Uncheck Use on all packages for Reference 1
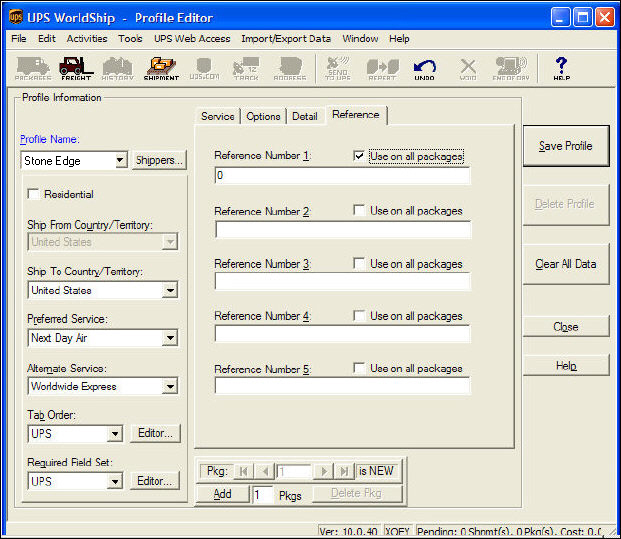This screenshot has height=539, width=621. click(x=358, y=156)
